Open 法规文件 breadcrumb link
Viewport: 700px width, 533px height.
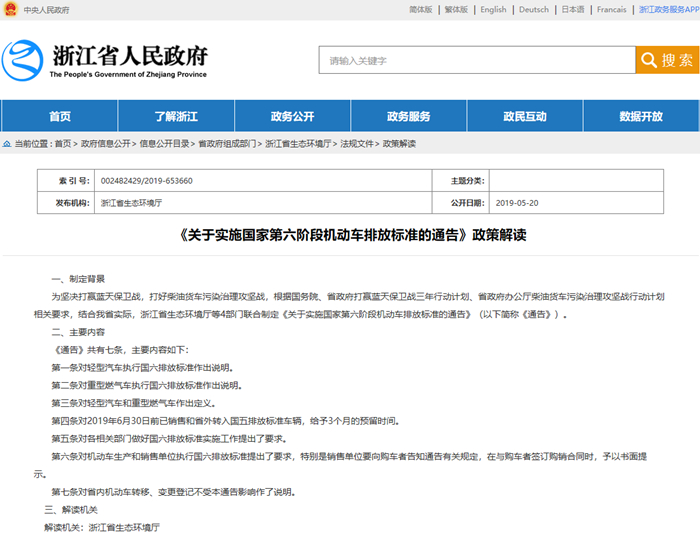(358, 144)
